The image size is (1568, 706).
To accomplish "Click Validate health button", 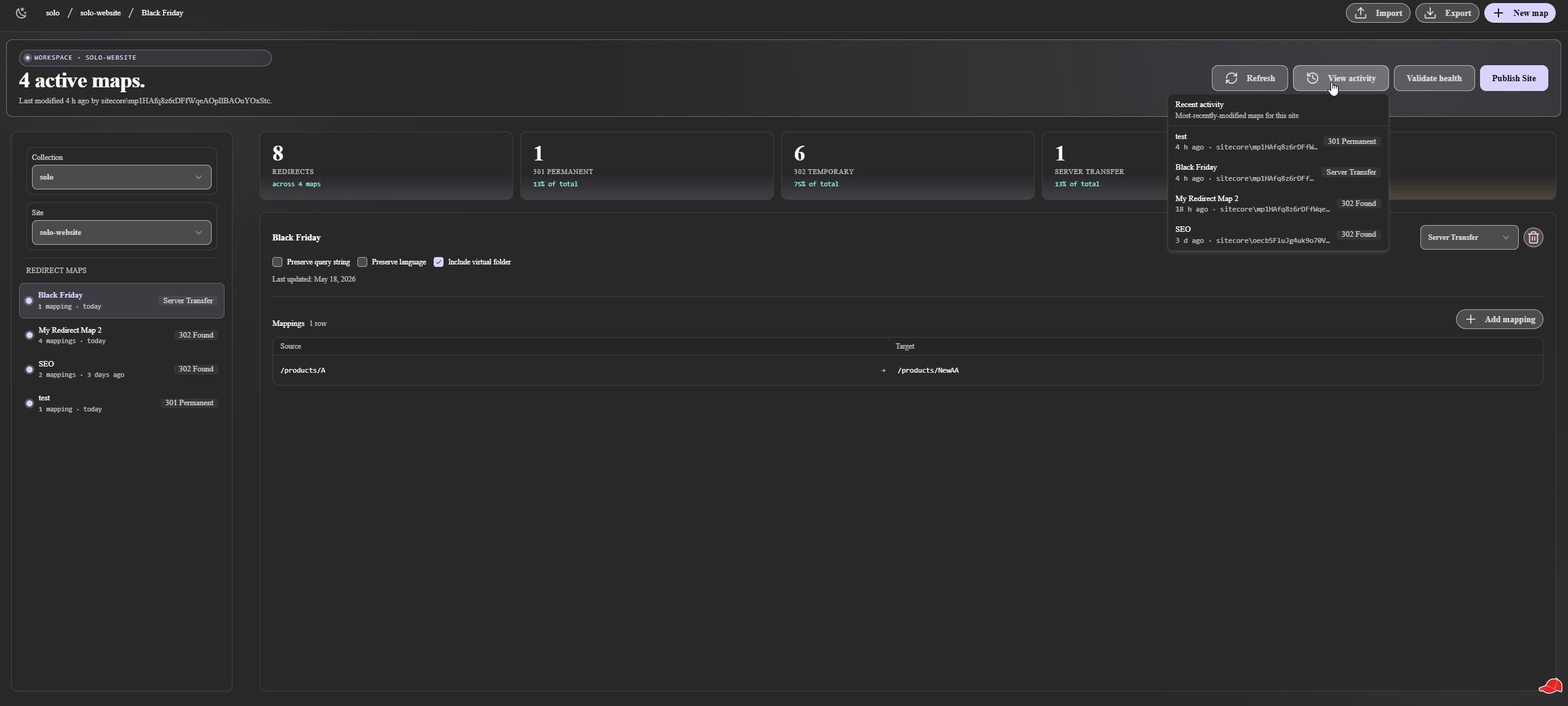I will (x=1434, y=78).
